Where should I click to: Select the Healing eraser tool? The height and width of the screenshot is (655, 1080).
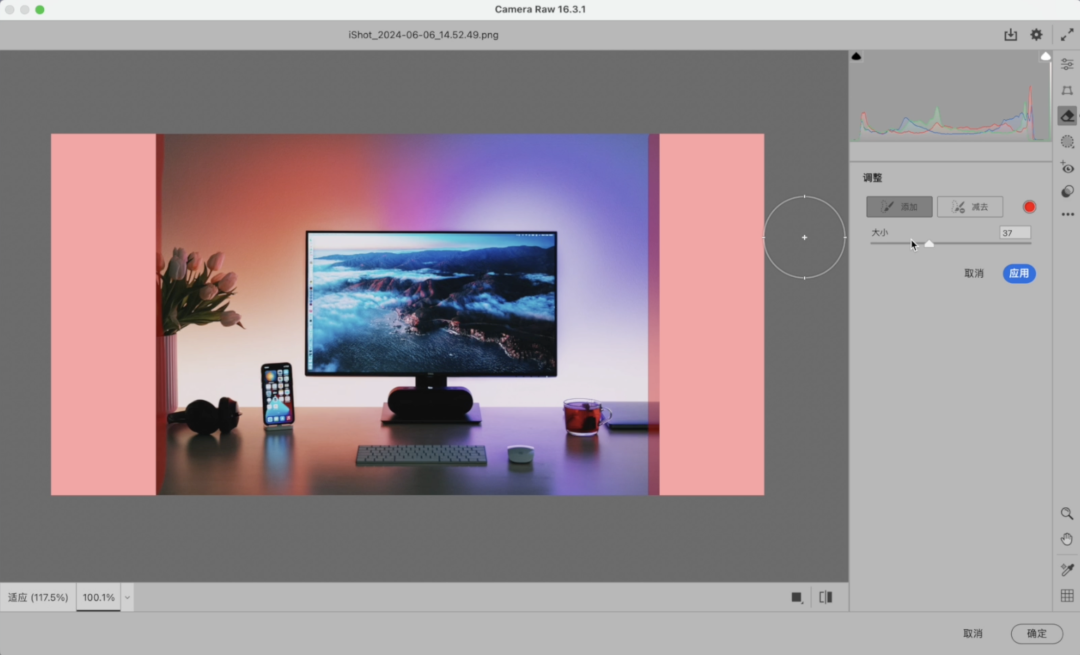[1067, 116]
